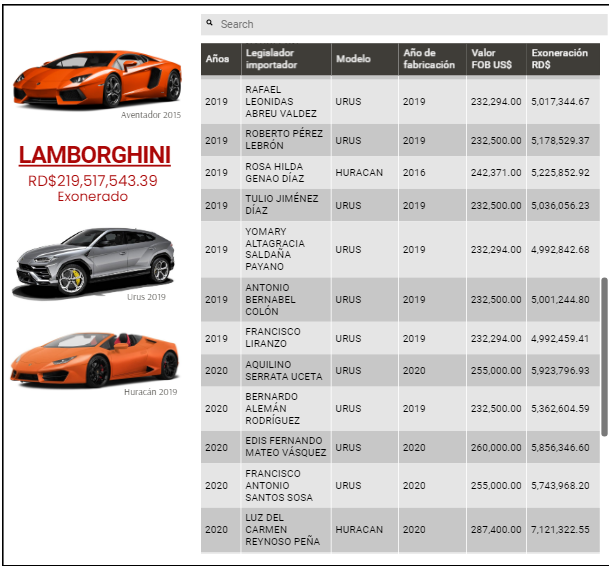This screenshot has height=568, width=609.
Task: Click the 260,000.00 FOB value
Action: coord(496,448)
